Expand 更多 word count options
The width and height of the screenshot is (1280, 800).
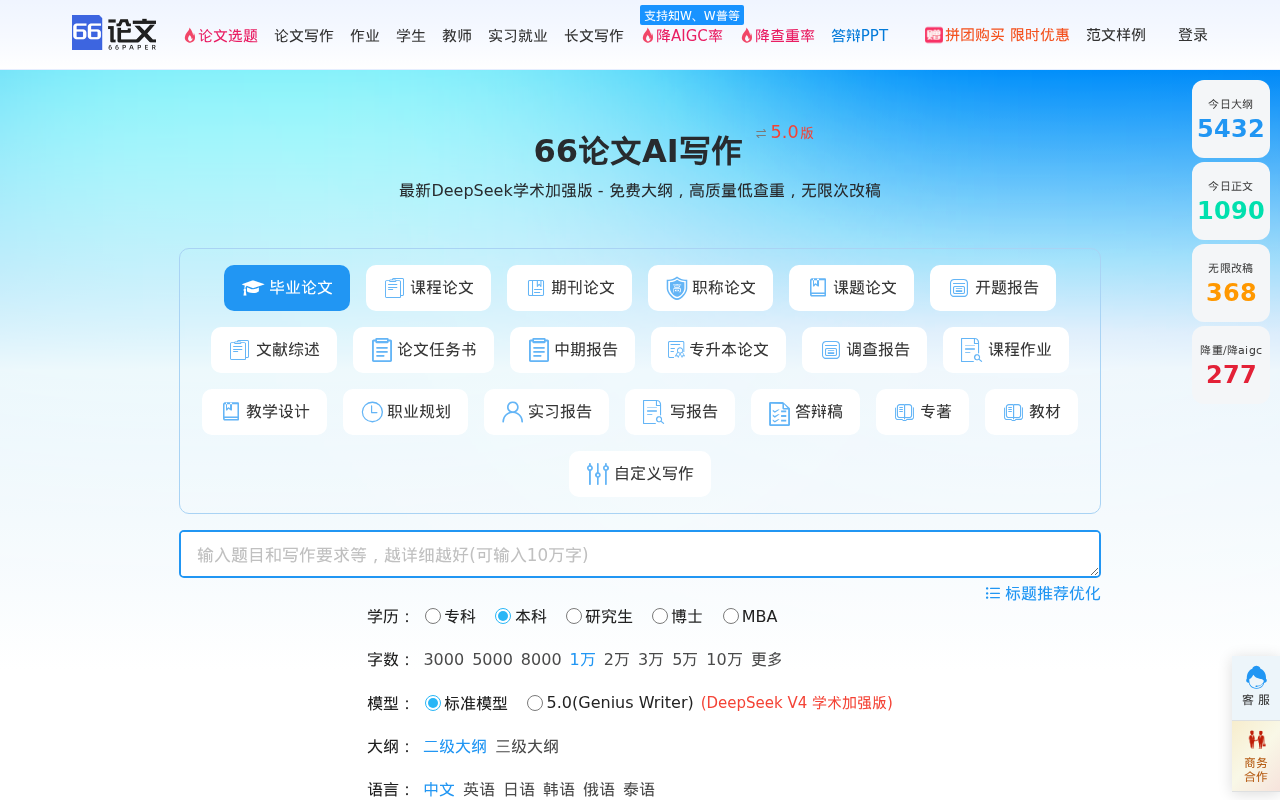coord(767,660)
